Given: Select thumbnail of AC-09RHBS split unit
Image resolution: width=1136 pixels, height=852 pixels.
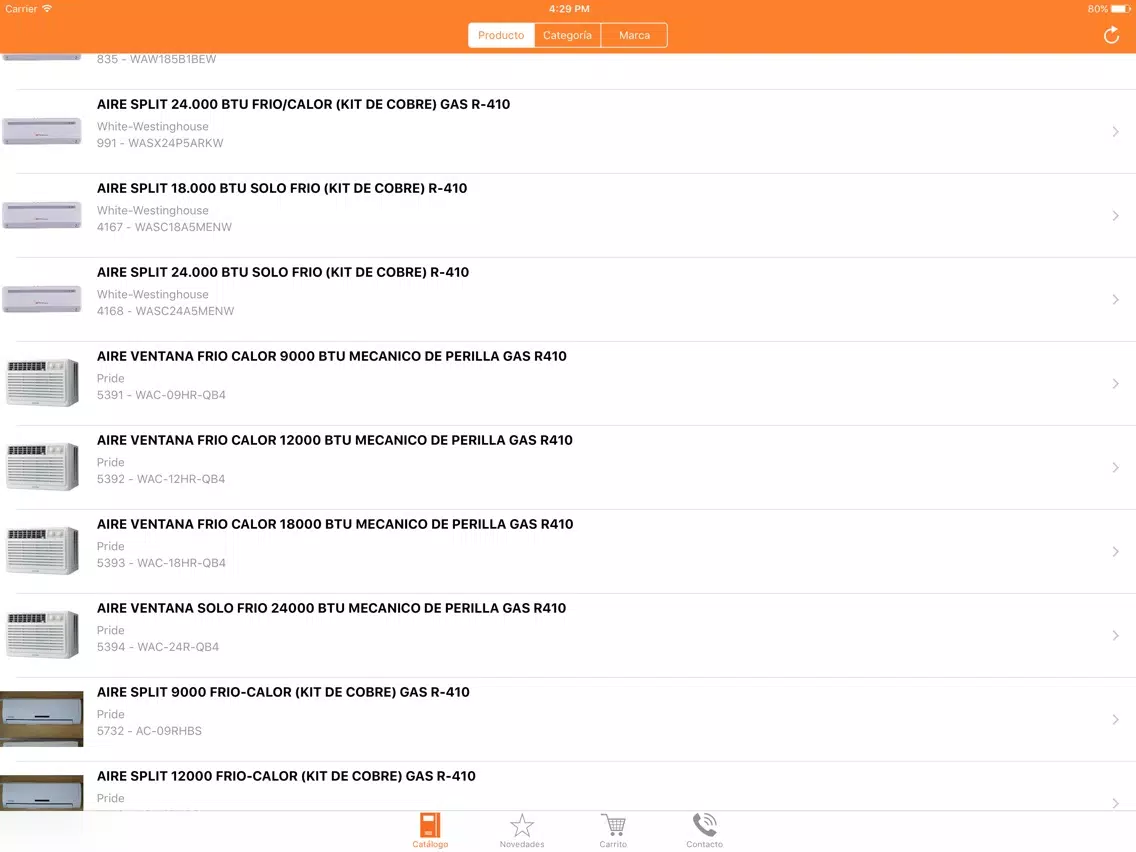Looking at the screenshot, I should (41, 719).
